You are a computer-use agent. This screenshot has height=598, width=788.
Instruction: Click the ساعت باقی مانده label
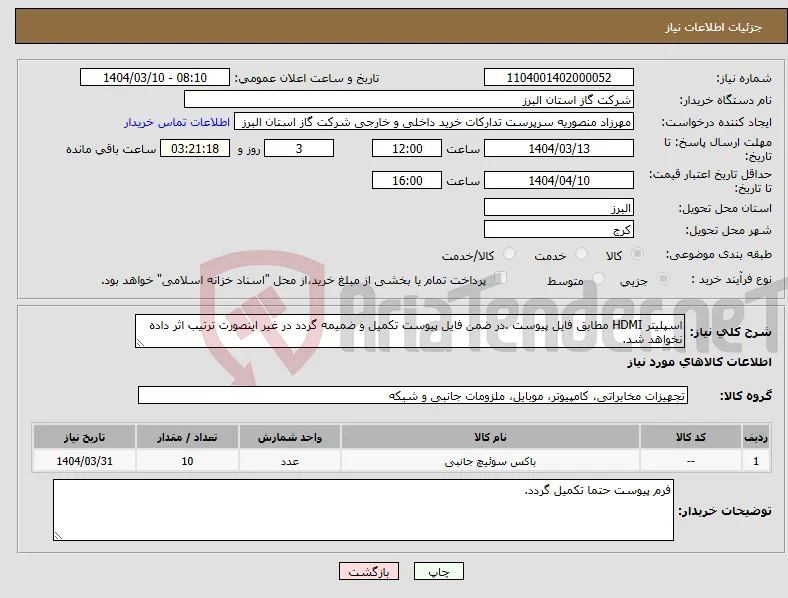111,149
